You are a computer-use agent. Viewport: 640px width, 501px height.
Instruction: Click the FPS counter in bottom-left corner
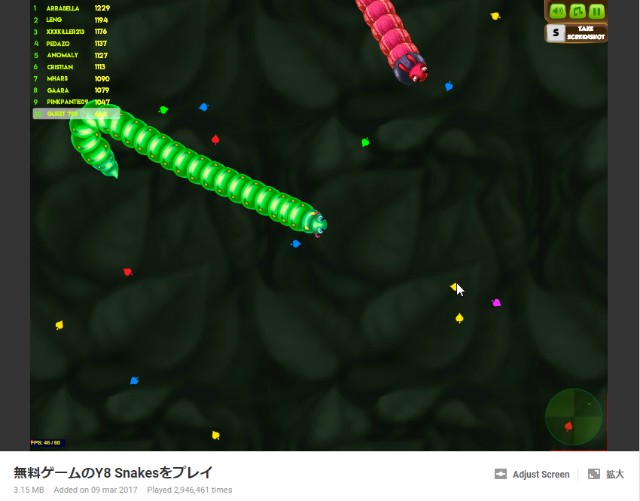(x=45, y=442)
